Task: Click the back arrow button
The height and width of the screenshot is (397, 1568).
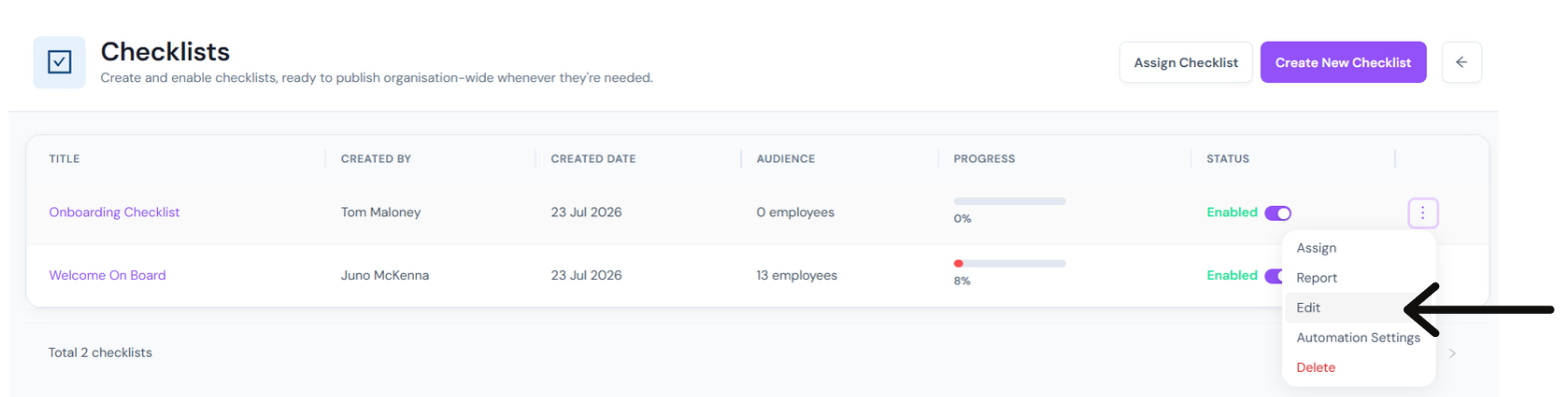Action: [x=1461, y=62]
